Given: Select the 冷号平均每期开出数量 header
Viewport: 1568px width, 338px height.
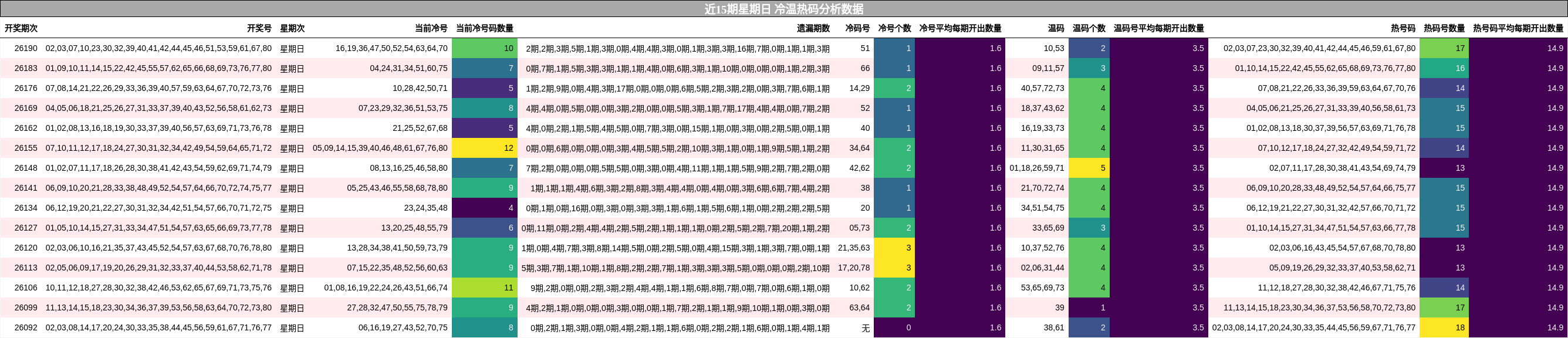Looking at the screenshot, I should click(960, 28).
